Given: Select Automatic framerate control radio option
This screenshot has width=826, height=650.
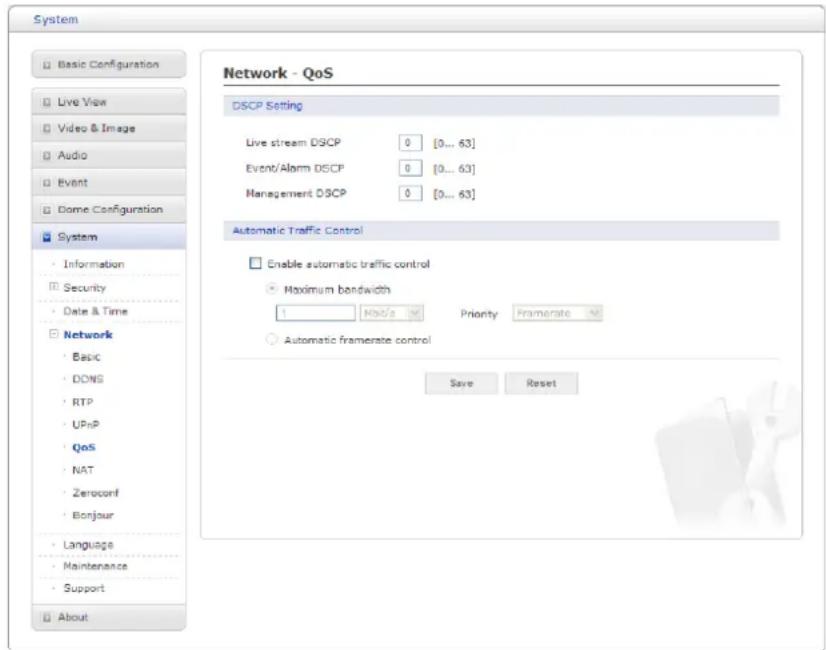Looking at the screenshot, I should pos(271,340).
